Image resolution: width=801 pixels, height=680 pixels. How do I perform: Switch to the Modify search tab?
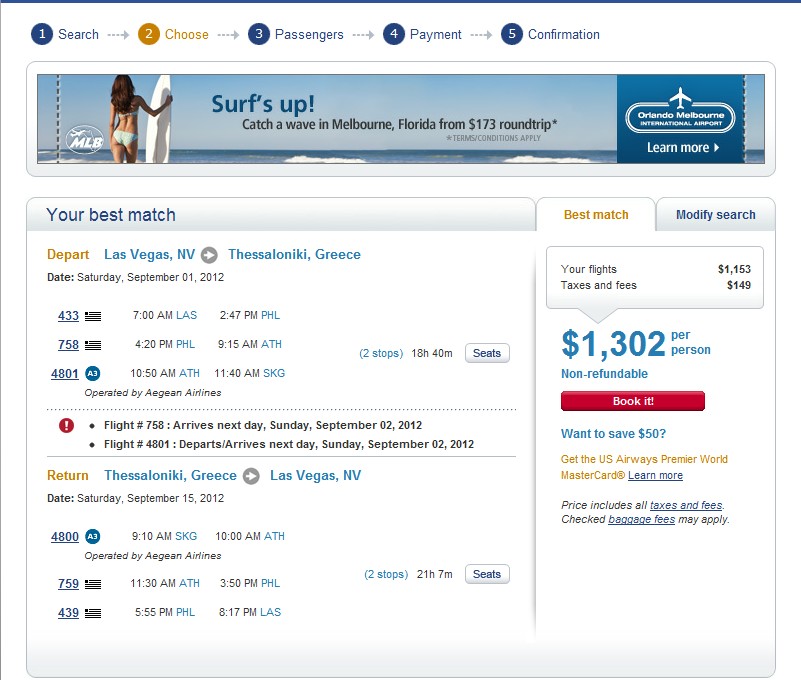tap(715, 215)
